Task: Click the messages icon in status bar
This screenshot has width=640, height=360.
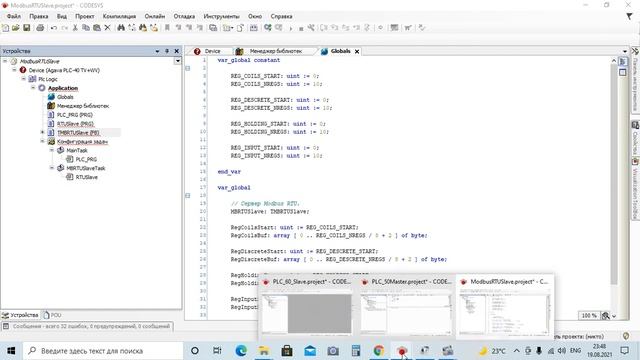Action: 6,327
